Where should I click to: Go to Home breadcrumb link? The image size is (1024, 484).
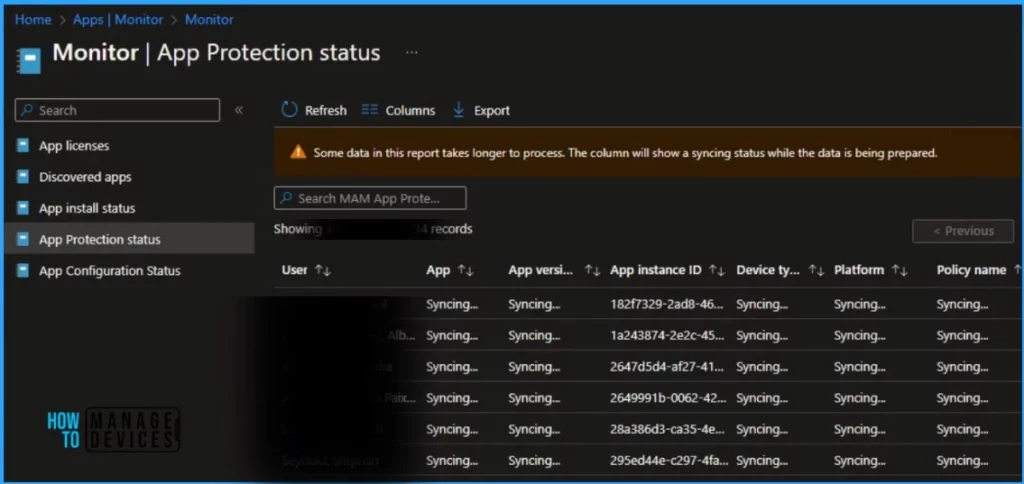[x=33, y=20]
